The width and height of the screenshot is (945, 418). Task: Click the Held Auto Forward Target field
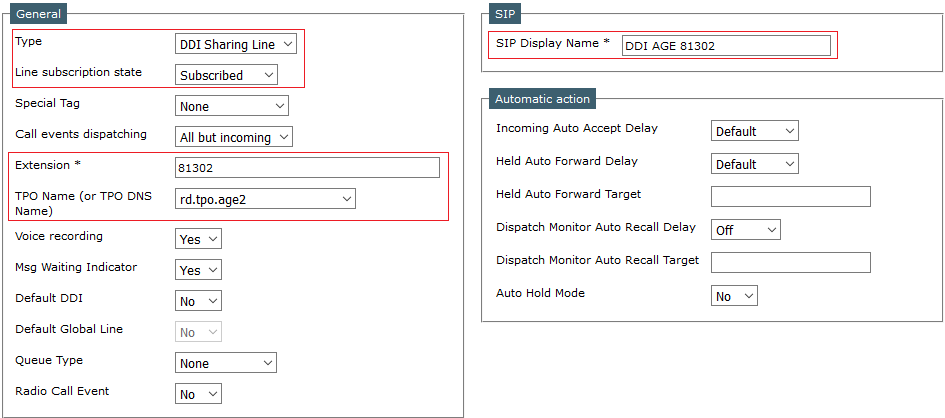coord(791,196)
